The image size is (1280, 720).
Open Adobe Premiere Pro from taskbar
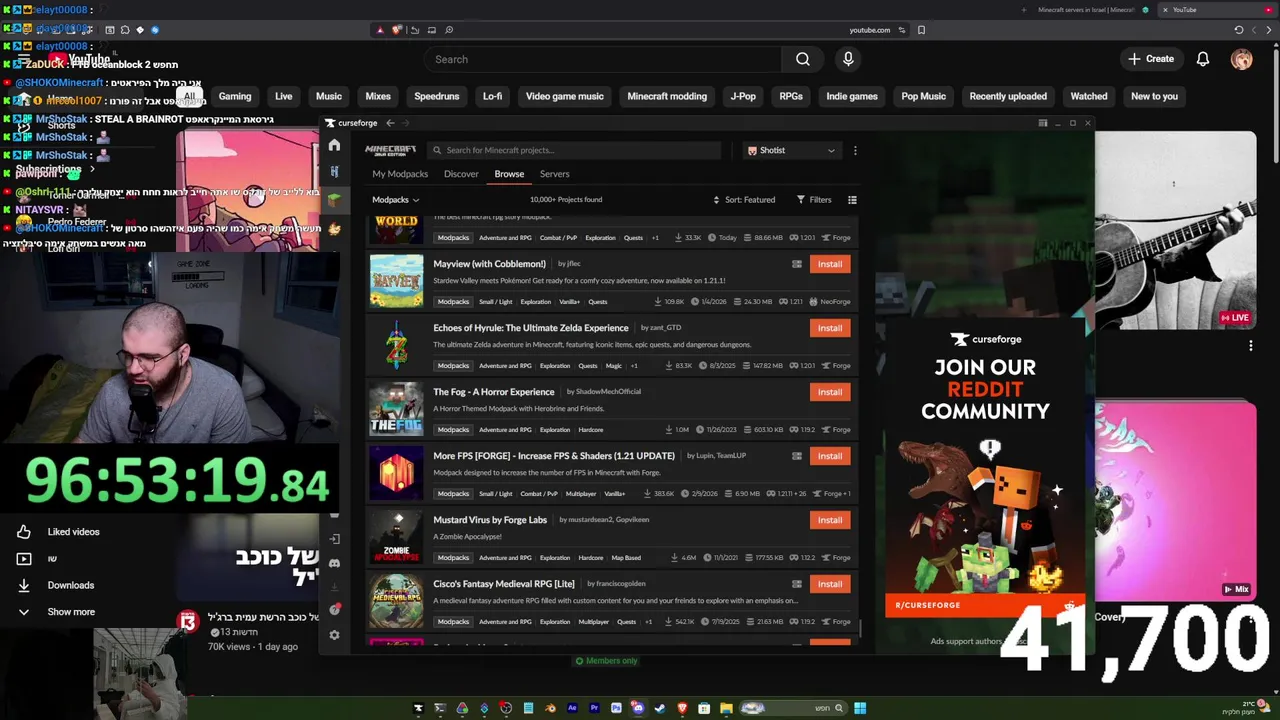(x=594, y=708)
